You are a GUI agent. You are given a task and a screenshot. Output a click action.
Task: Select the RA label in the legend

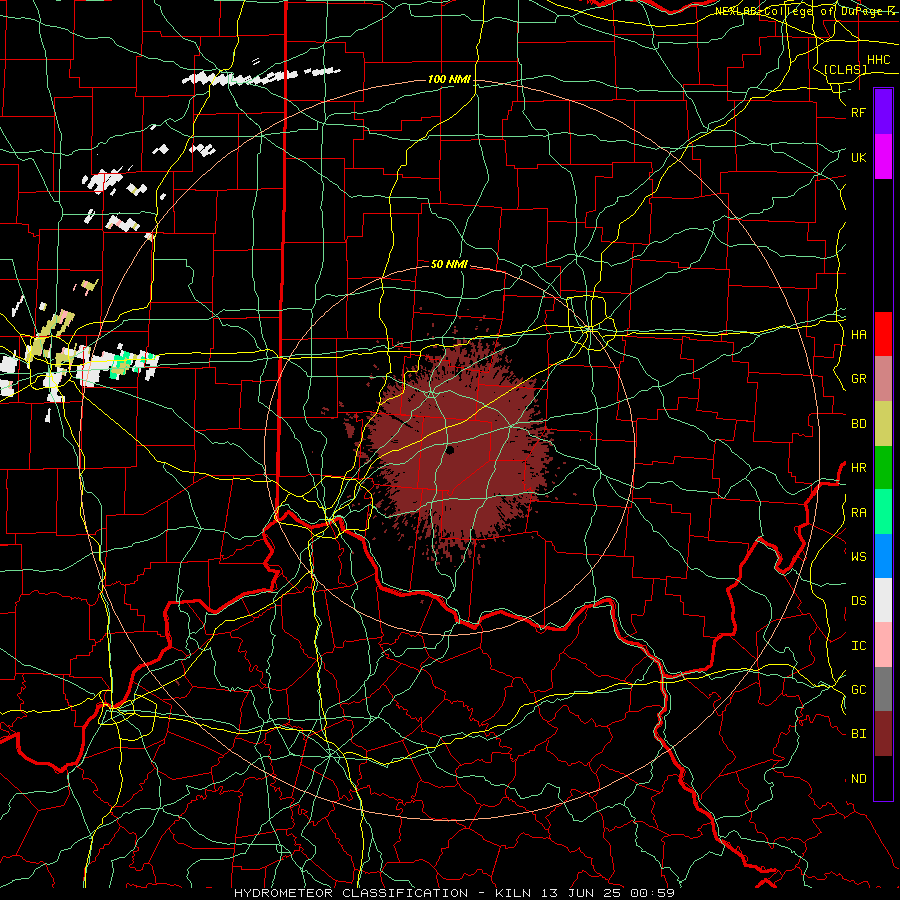coord(859,512)
